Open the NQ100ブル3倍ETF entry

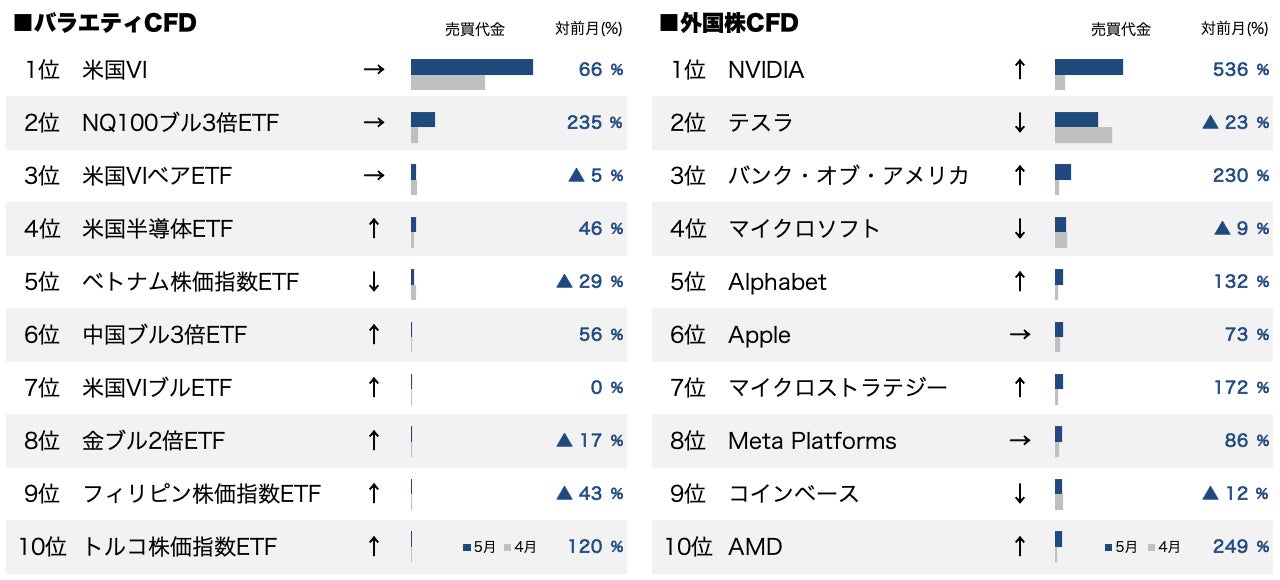pos(180,123)
